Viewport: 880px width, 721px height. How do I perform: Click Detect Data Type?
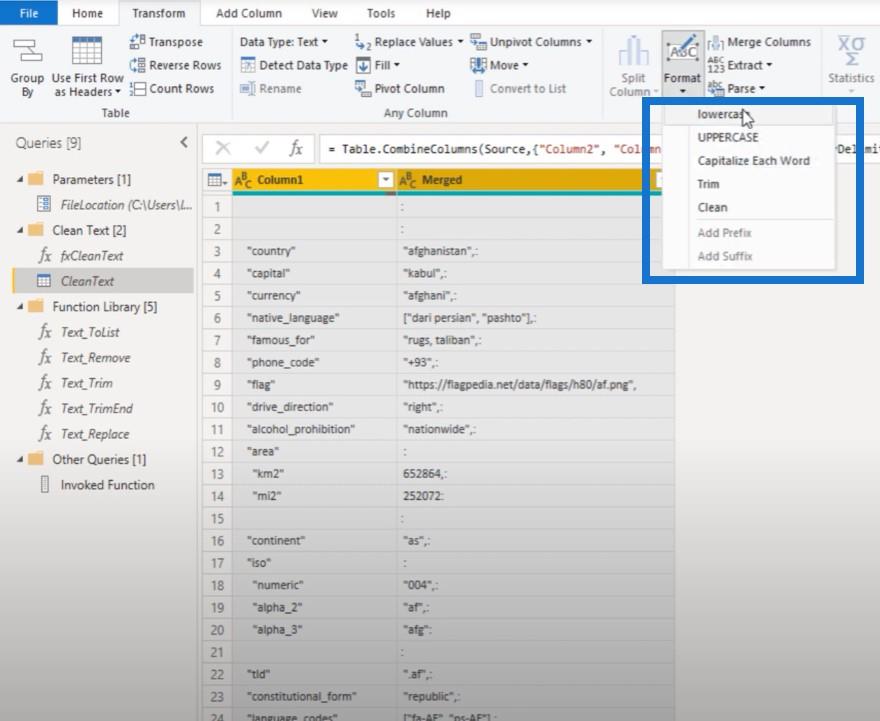pyautogui.click(x=294, y=65)
